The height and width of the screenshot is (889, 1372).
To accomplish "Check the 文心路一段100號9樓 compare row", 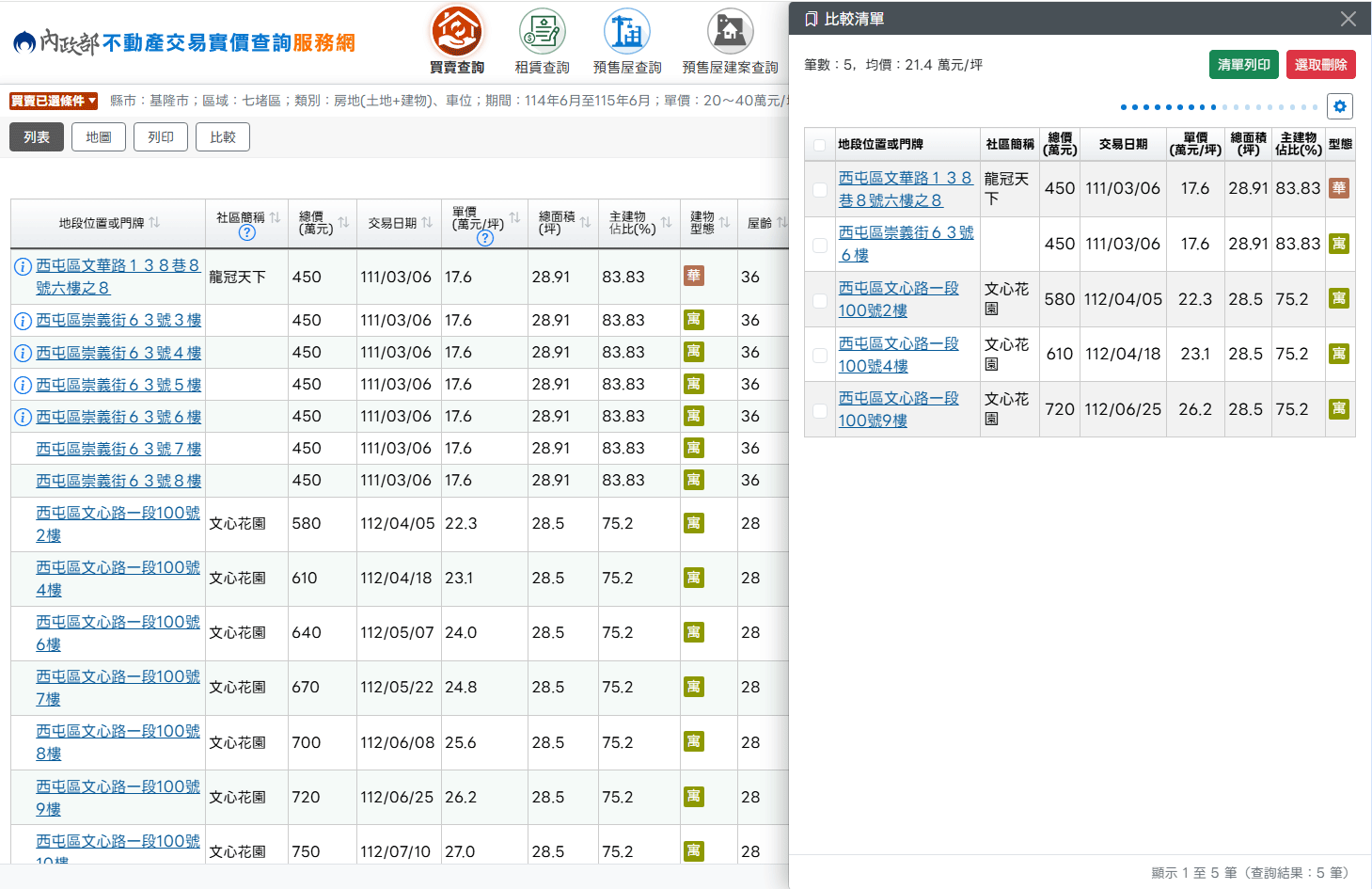I will click(820, 411).
